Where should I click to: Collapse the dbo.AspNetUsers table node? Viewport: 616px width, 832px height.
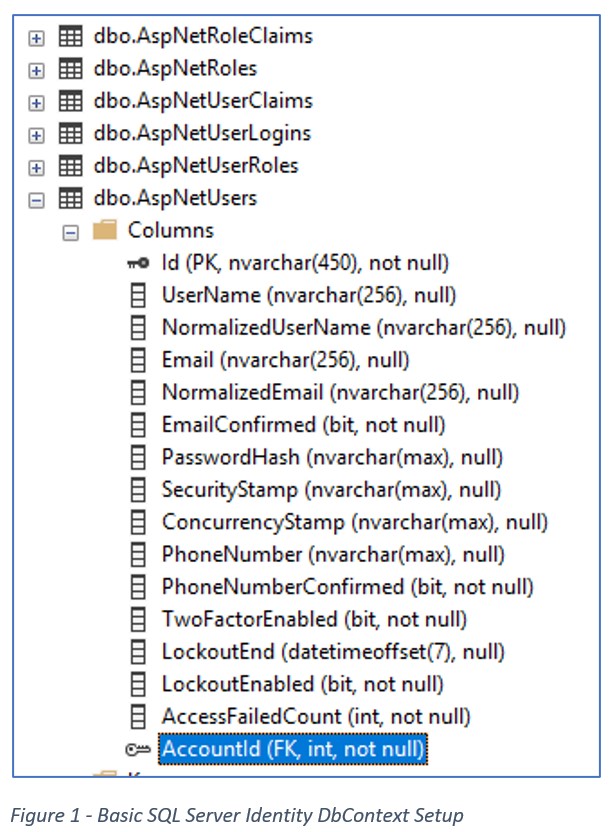click(x=36, y=201)
